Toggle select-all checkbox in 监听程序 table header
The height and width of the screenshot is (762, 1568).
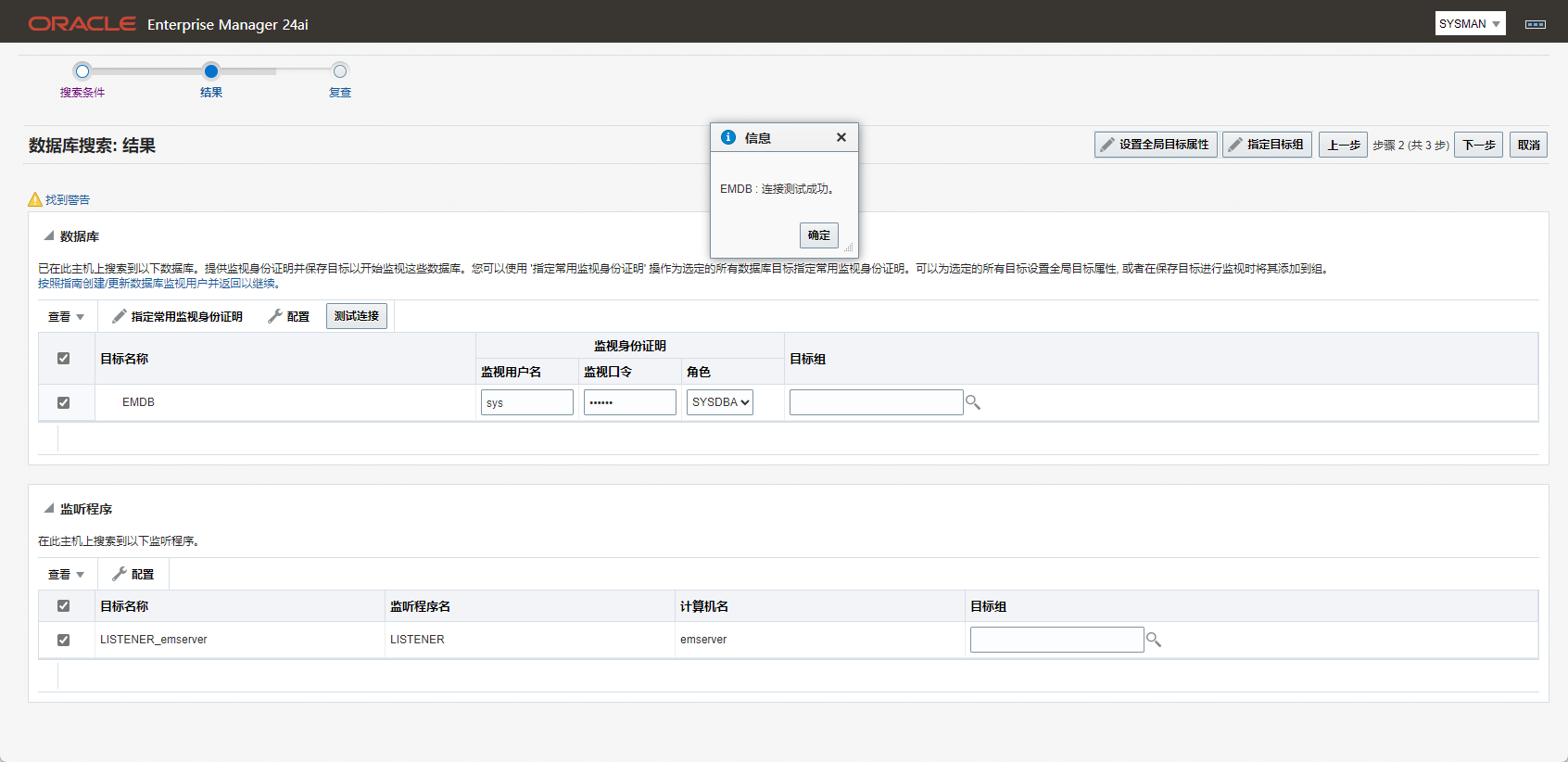coord(64,606)
